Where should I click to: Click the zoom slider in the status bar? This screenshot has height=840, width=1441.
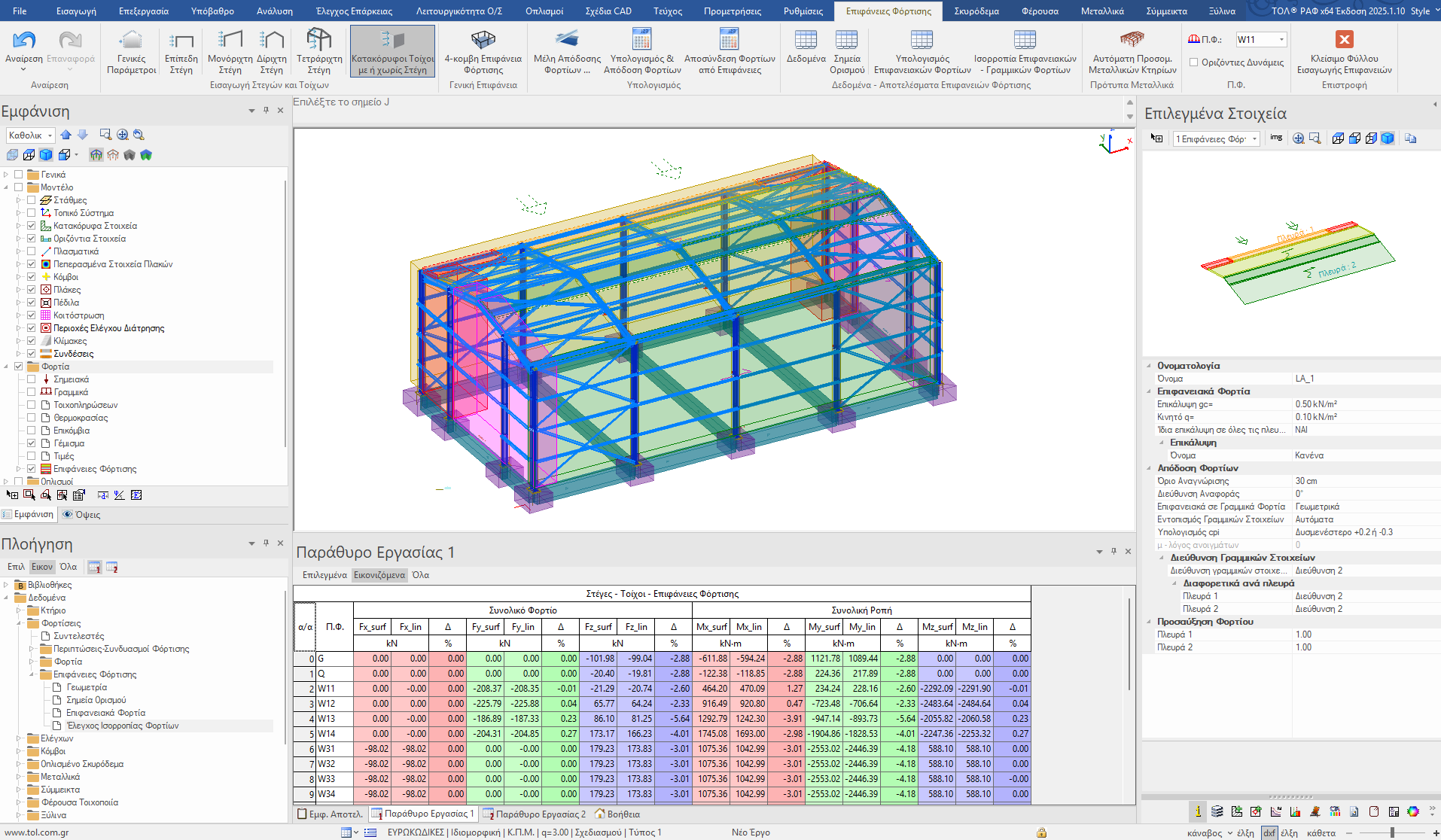[1392, 832]
